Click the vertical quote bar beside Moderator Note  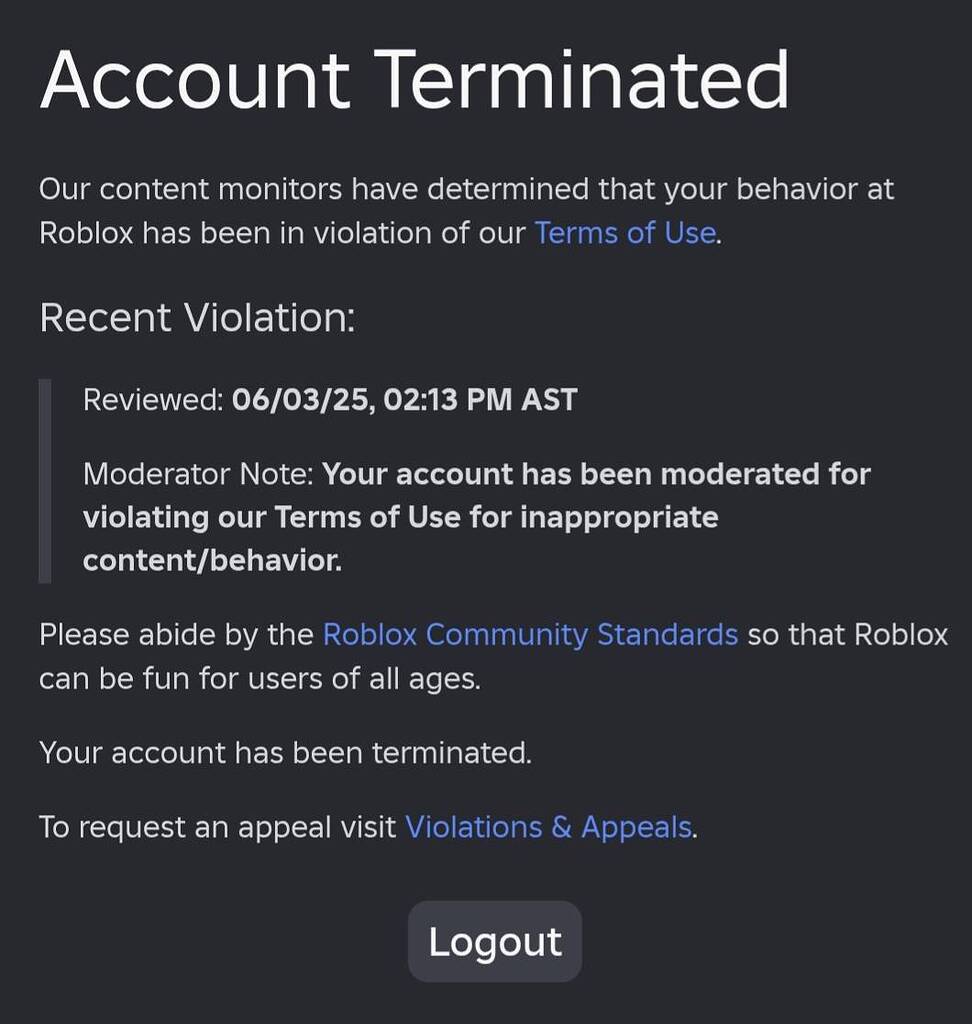pos(44,480)
